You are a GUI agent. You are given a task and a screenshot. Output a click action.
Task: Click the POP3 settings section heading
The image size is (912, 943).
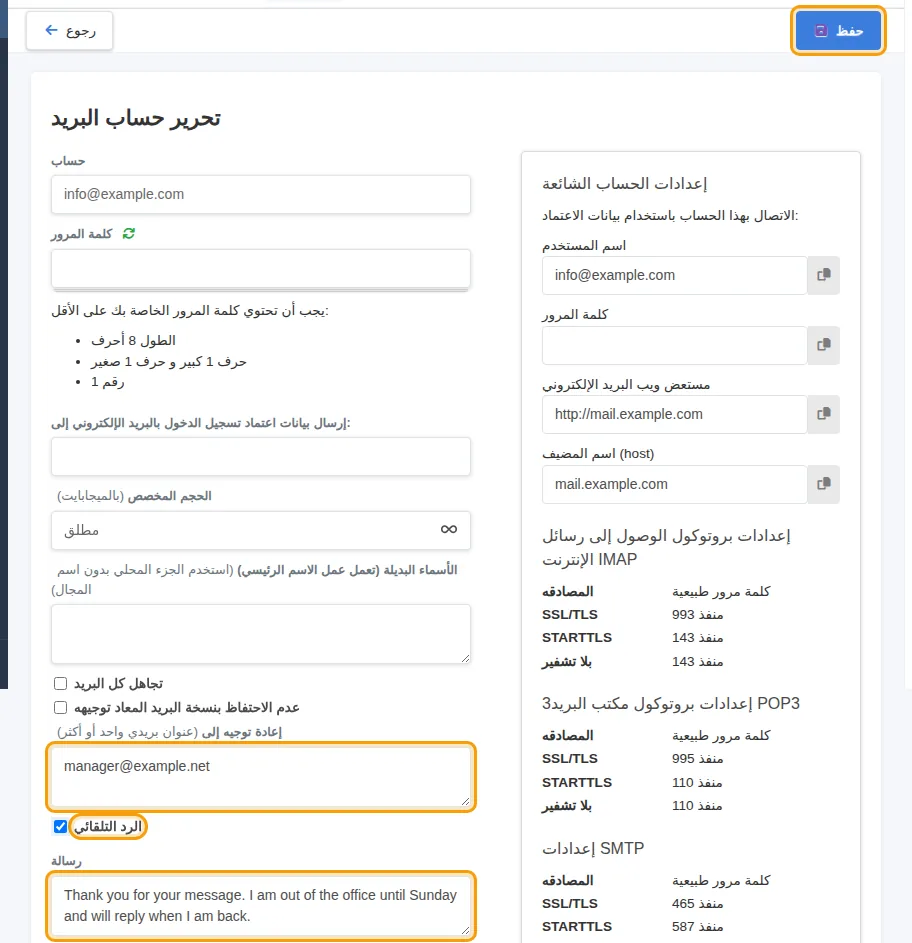coord(671,703)
